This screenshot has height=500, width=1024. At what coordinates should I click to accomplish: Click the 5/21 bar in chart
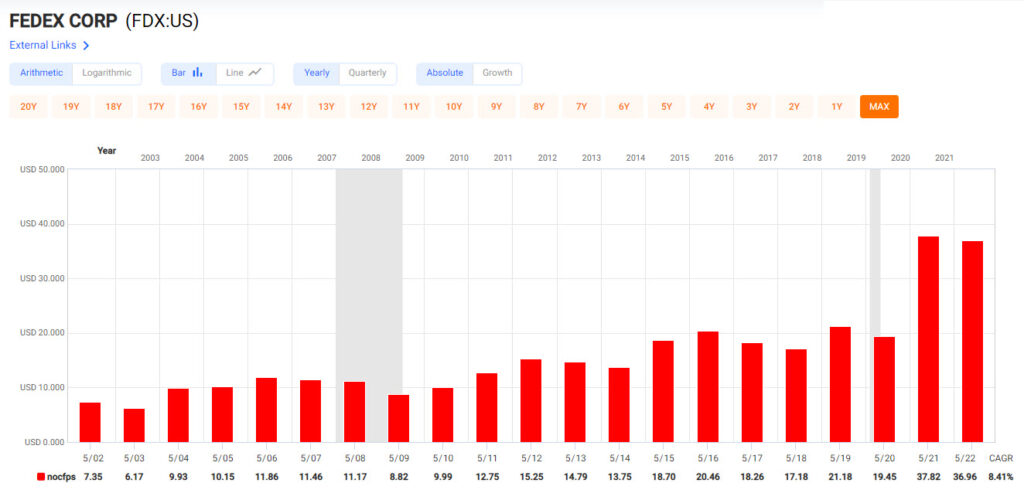928,338
